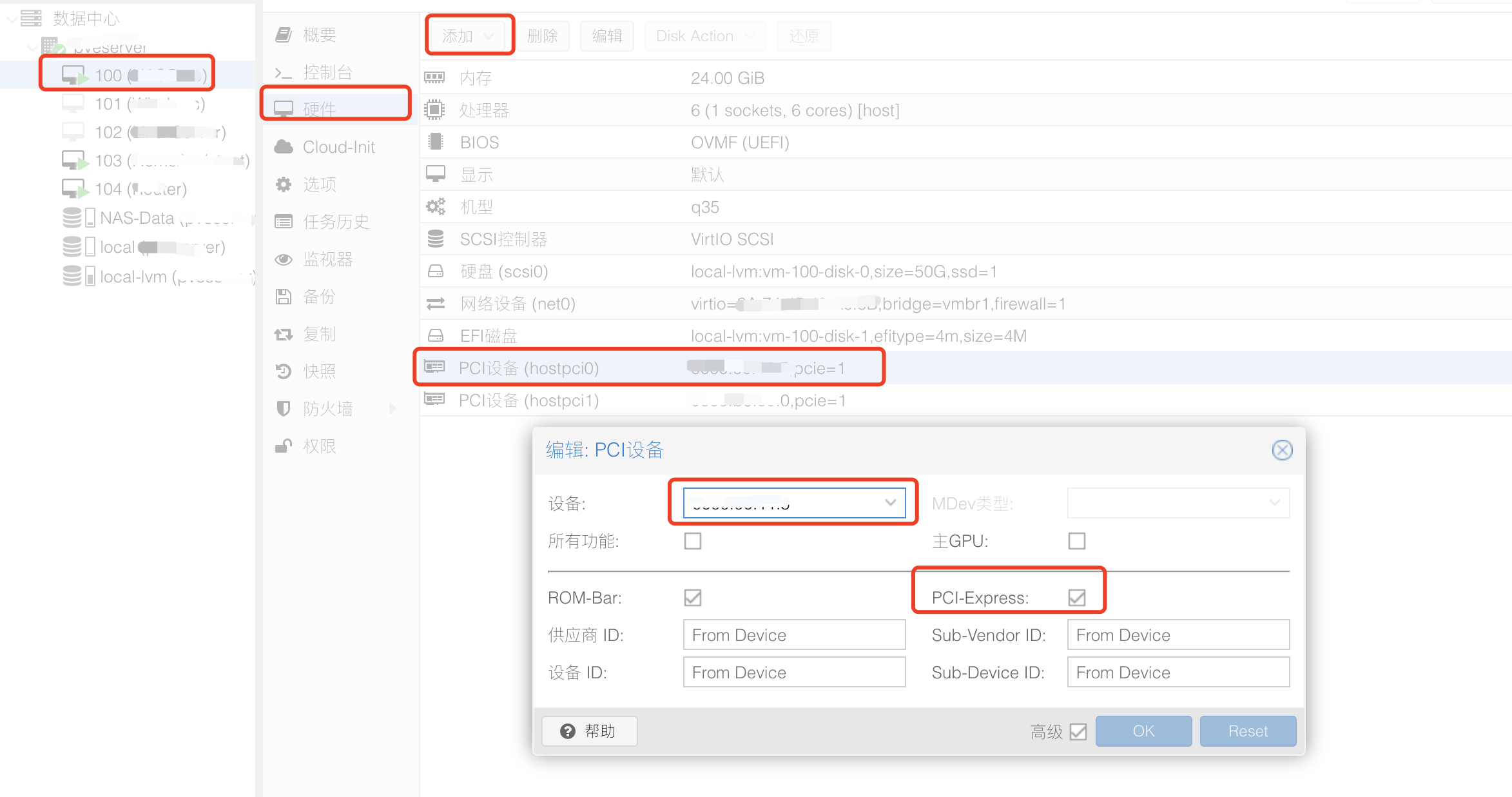The image size is (1512, 797).
Task: Click the 监视器 (Monitor) panel icon
Action: pyautogui.click(x=285, y=258)
